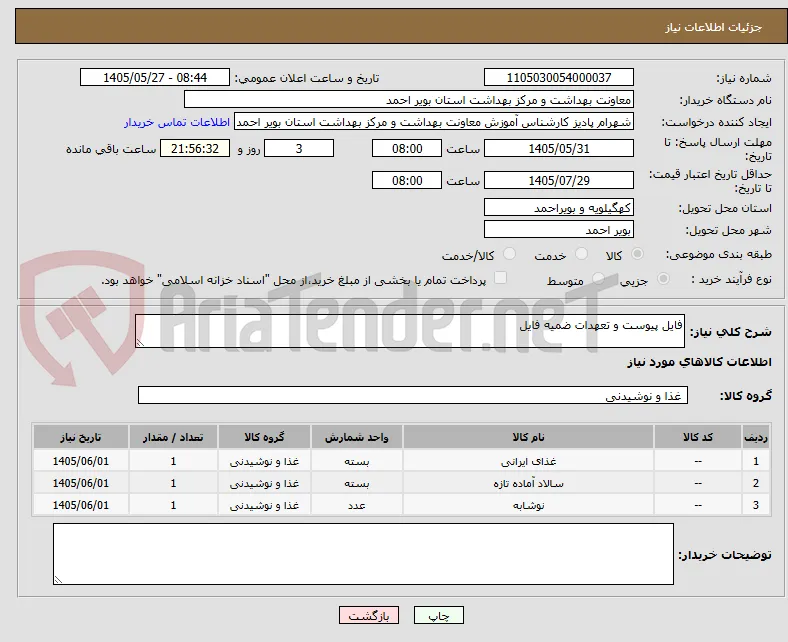Select the خدمت radio button

coord(581,254)
